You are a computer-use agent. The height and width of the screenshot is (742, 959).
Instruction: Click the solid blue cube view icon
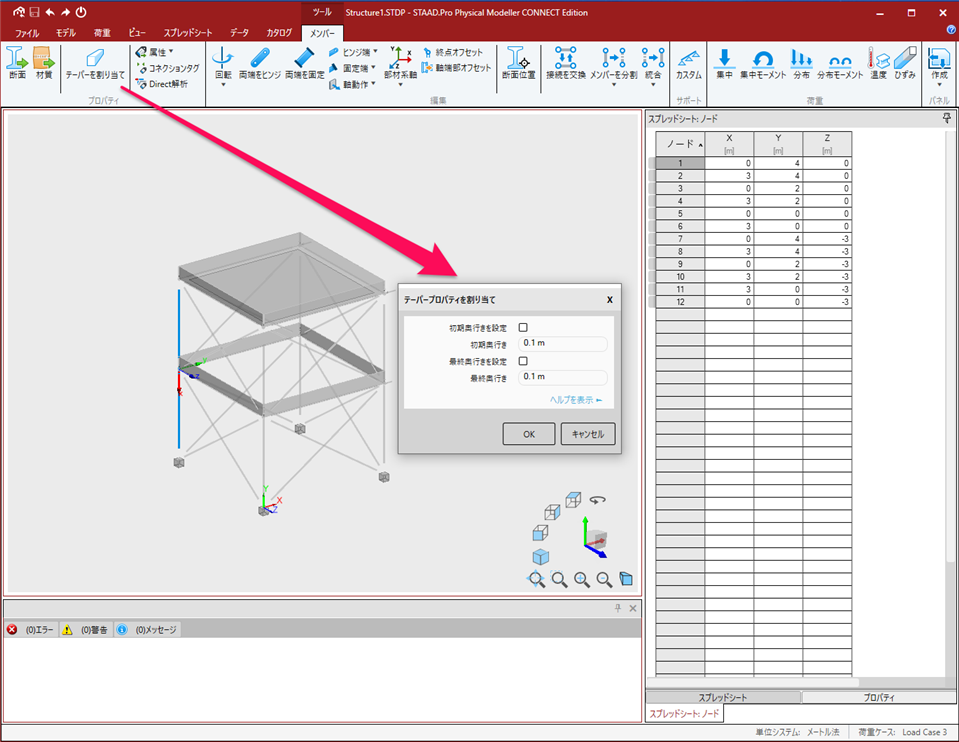click(541, 557)
